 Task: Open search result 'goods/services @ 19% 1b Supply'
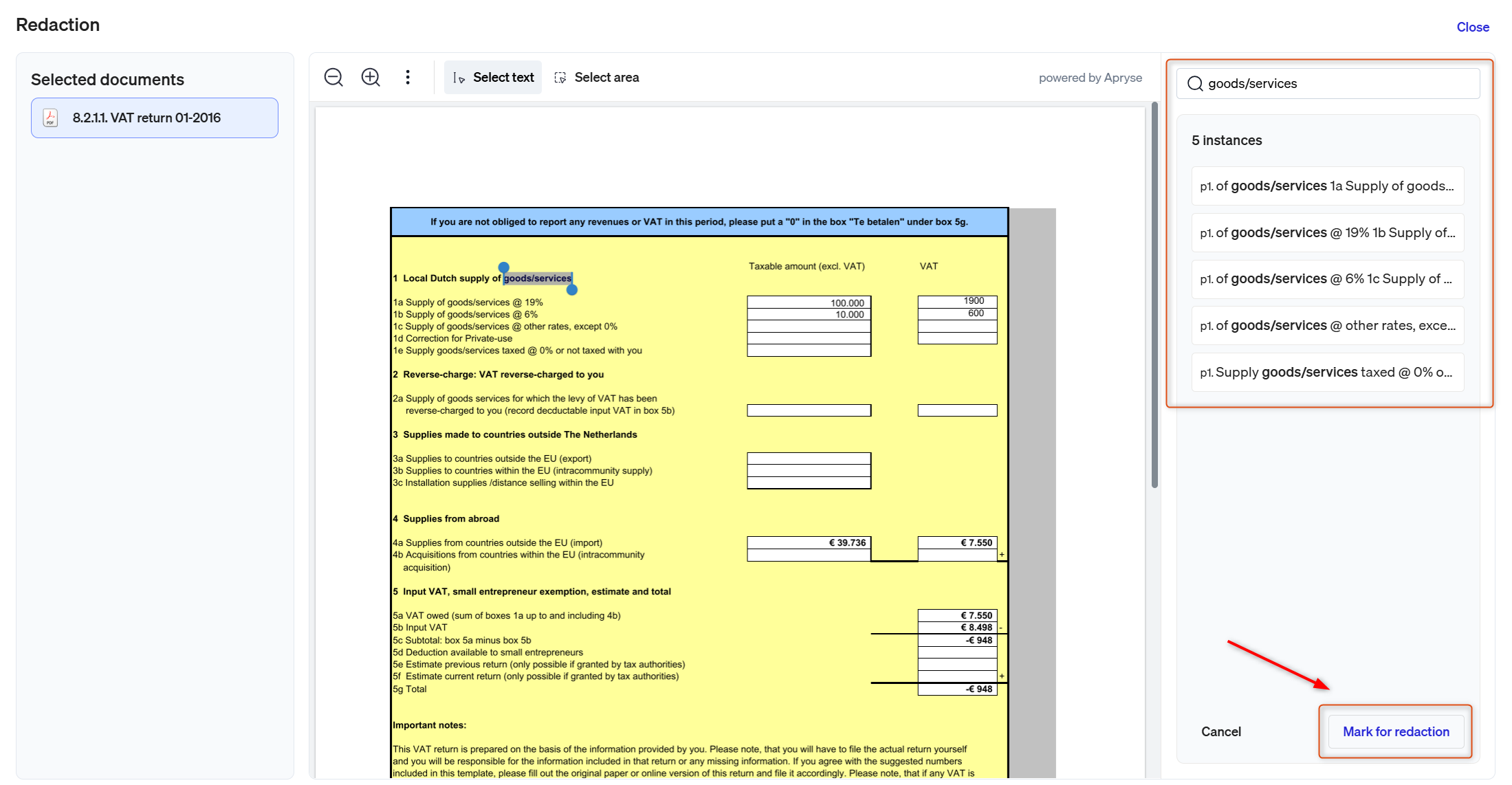point(1327,232)
